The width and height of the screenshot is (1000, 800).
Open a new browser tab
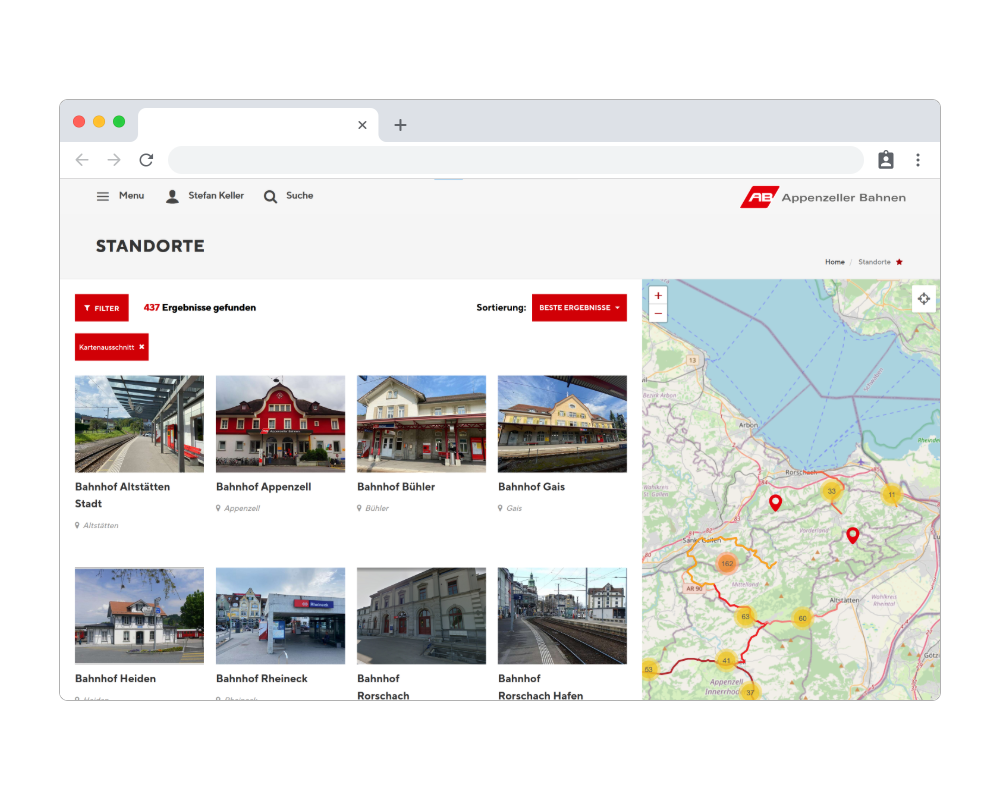coord(400,125)
